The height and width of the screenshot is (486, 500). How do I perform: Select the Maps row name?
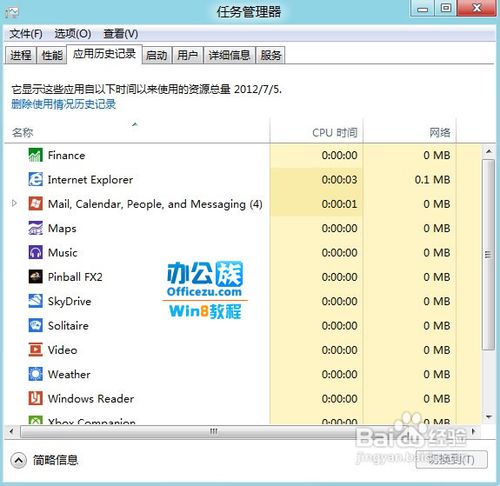click(62, 229)
